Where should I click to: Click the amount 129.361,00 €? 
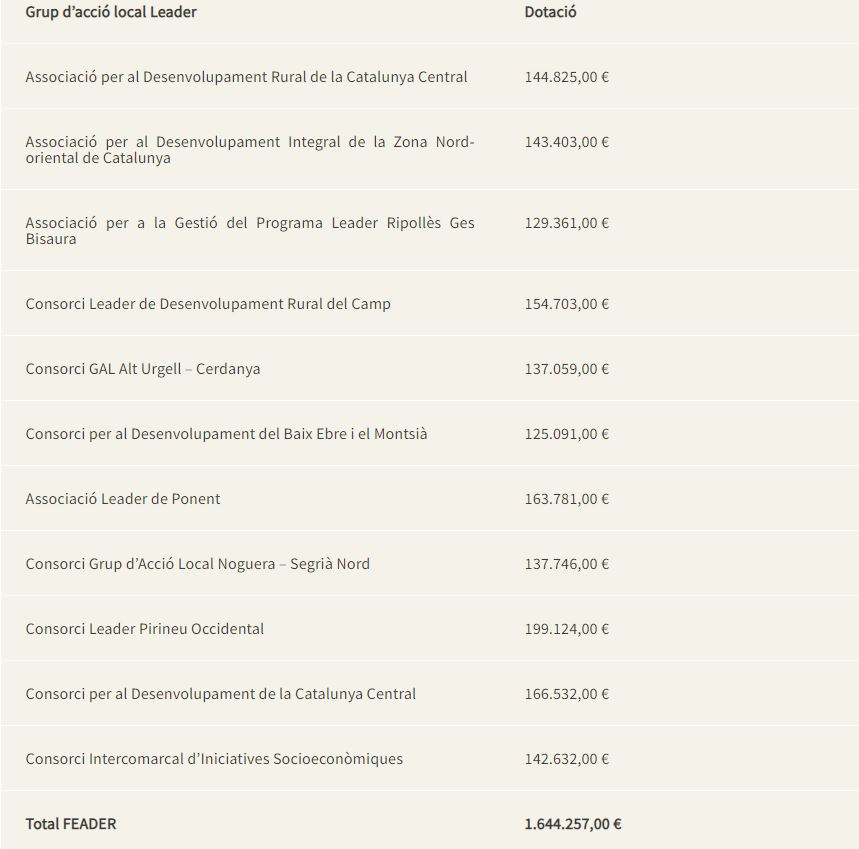(x=566, y=223)
